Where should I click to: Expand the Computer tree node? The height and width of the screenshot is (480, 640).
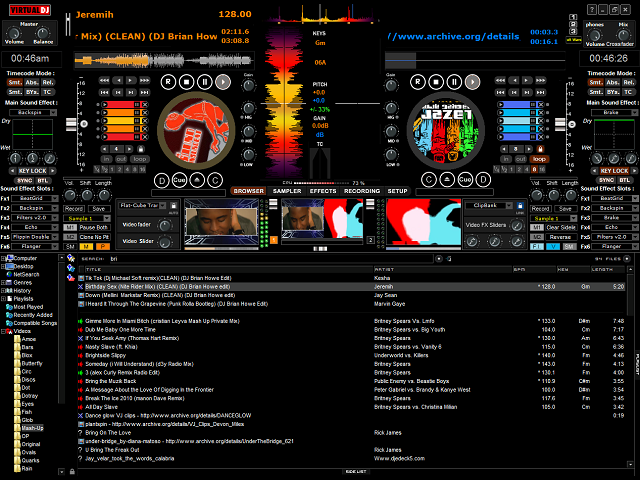pos(3,258)
